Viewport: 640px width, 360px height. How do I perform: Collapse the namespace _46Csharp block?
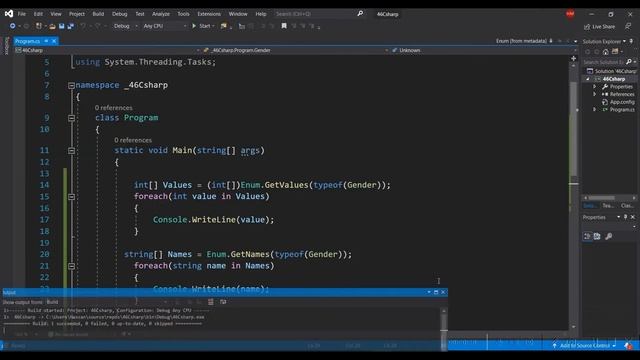[x=71, y=85]
